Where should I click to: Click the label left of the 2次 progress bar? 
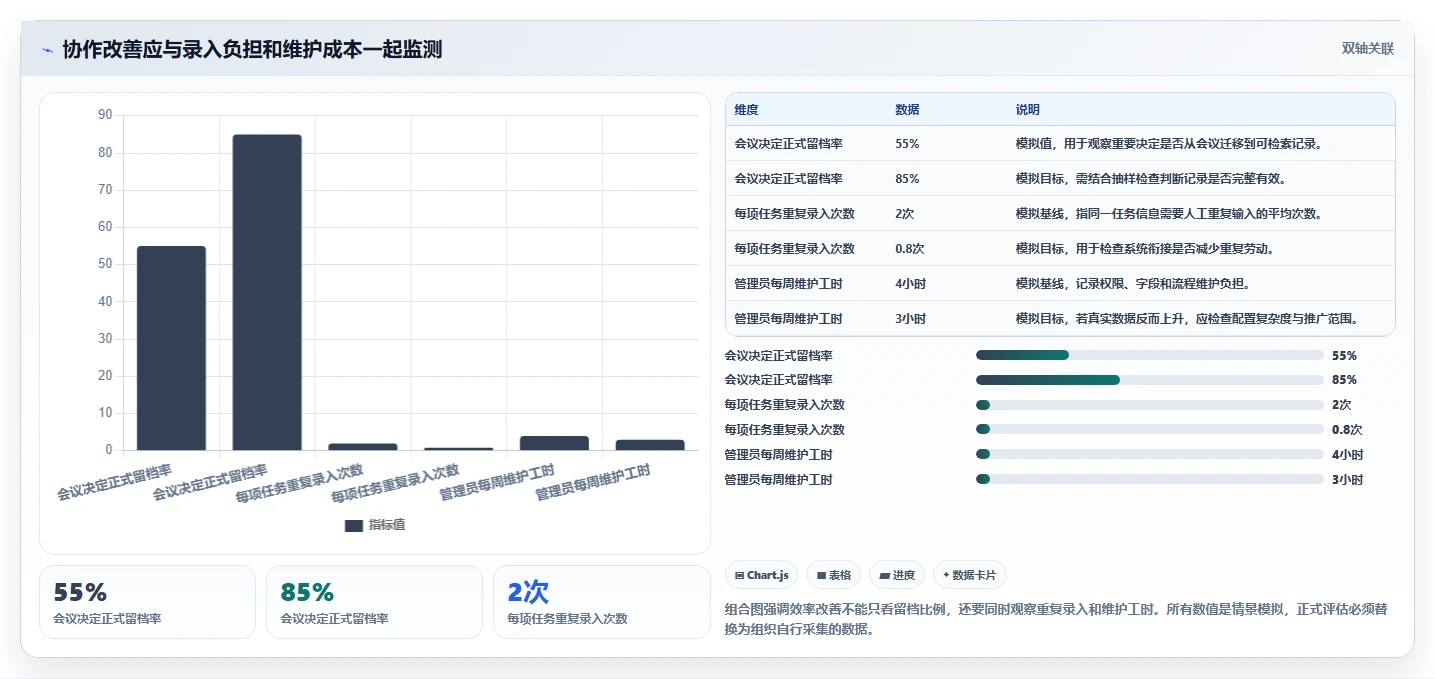[784, 405]
